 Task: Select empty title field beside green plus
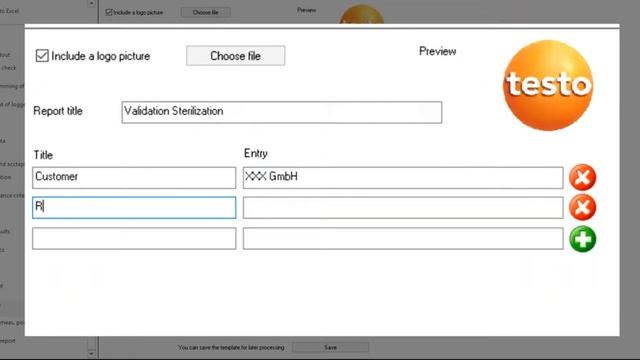click(134, 238)
